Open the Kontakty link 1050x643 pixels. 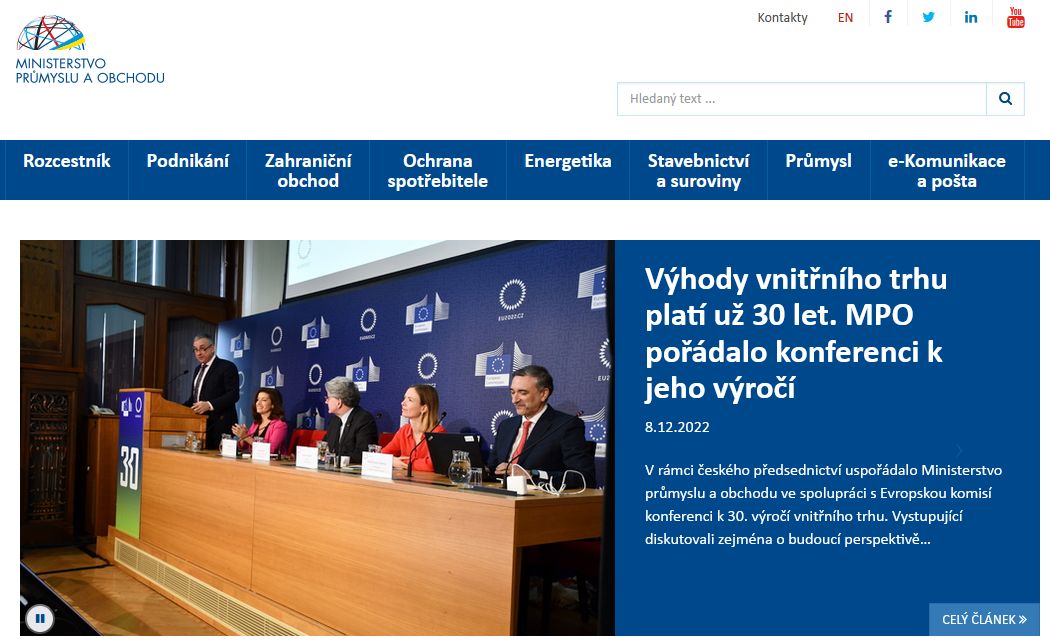pos(782,17)
